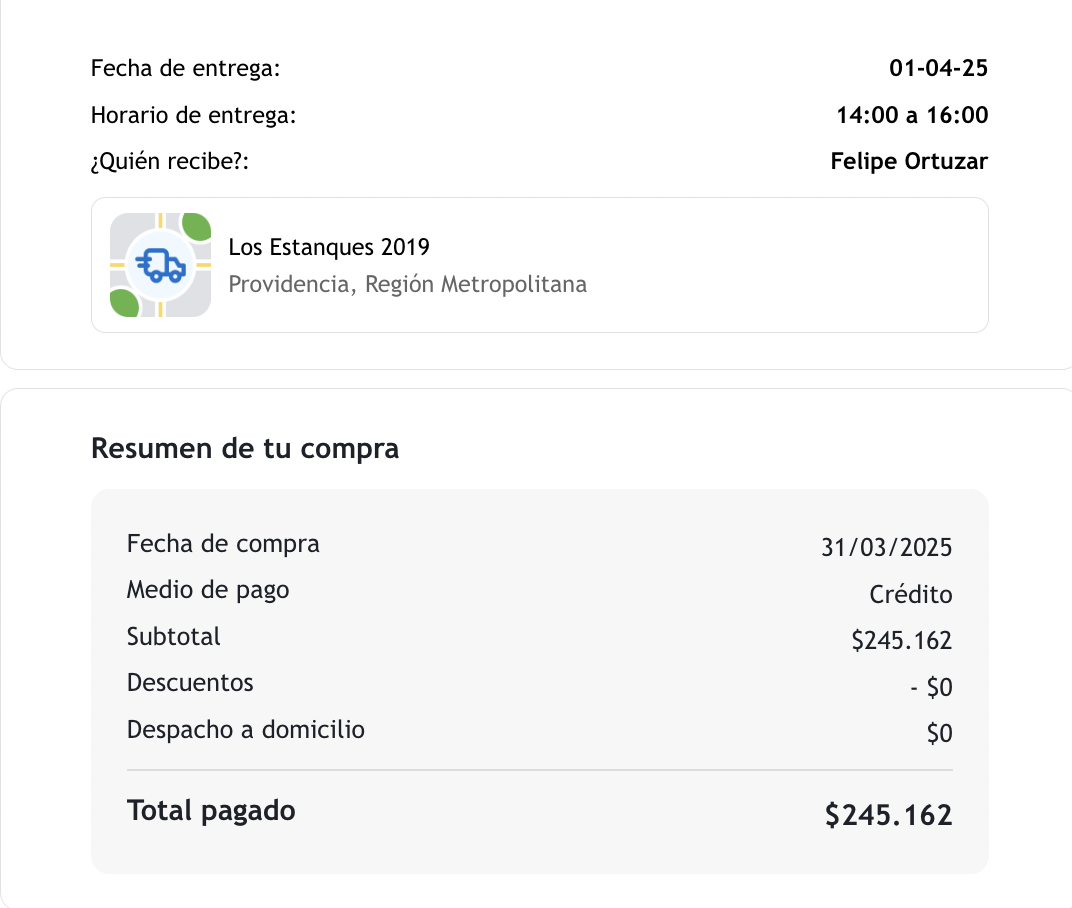Click the Medio de pago label
The image size is (1072, 908).
208,590
